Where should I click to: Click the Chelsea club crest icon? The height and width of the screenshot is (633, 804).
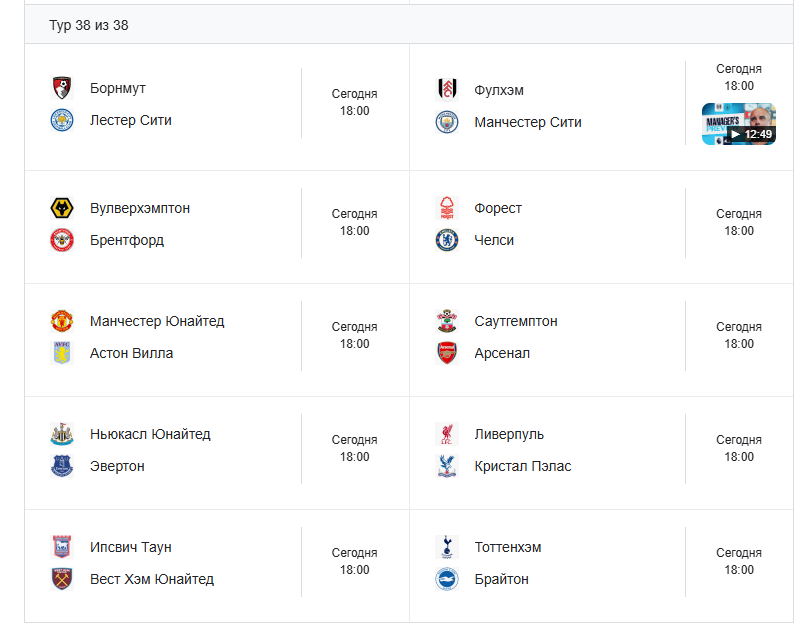point(446,240)
